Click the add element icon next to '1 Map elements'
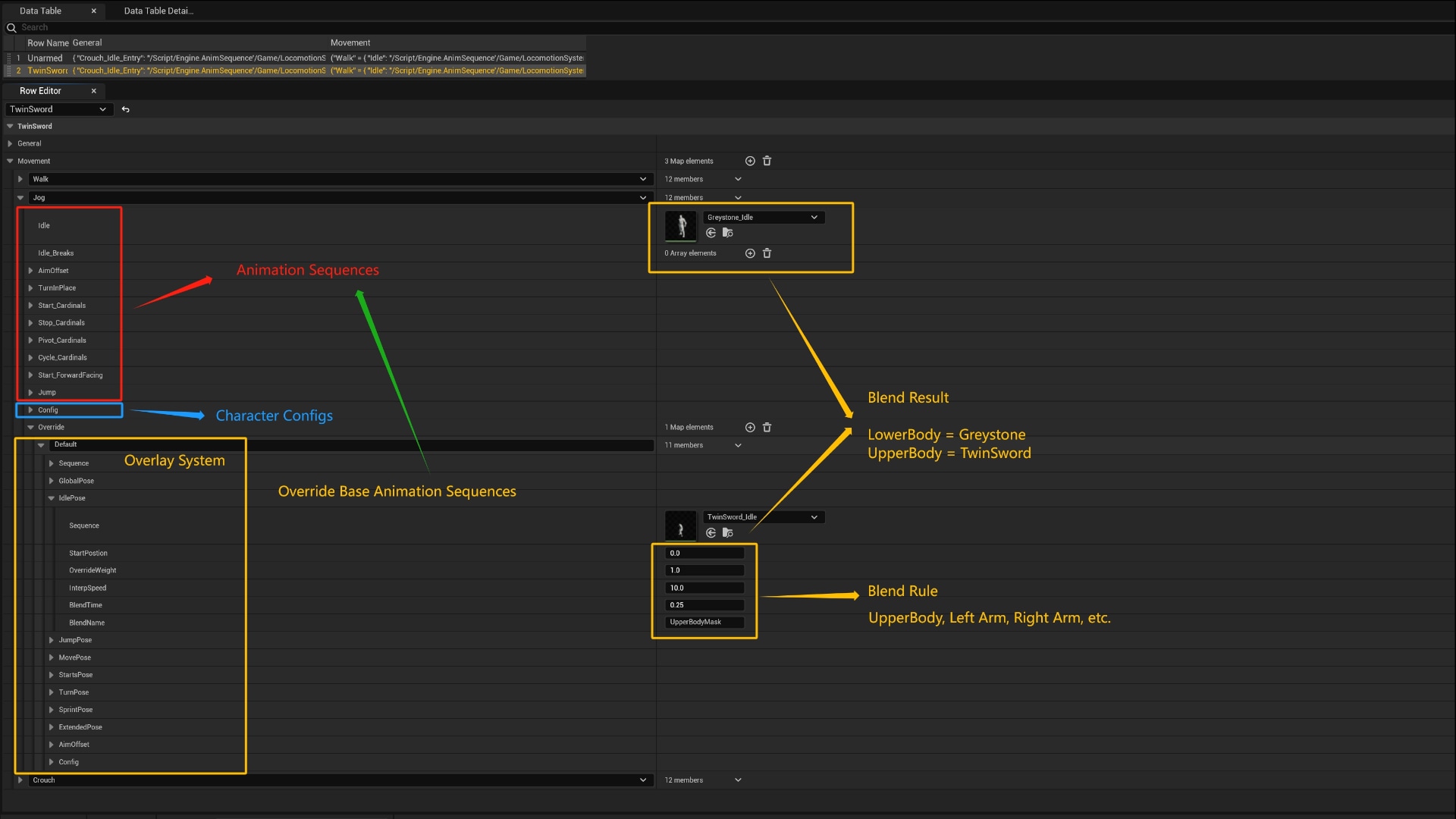Screen dimensions: 1456x819 click(x=749, y=427)
